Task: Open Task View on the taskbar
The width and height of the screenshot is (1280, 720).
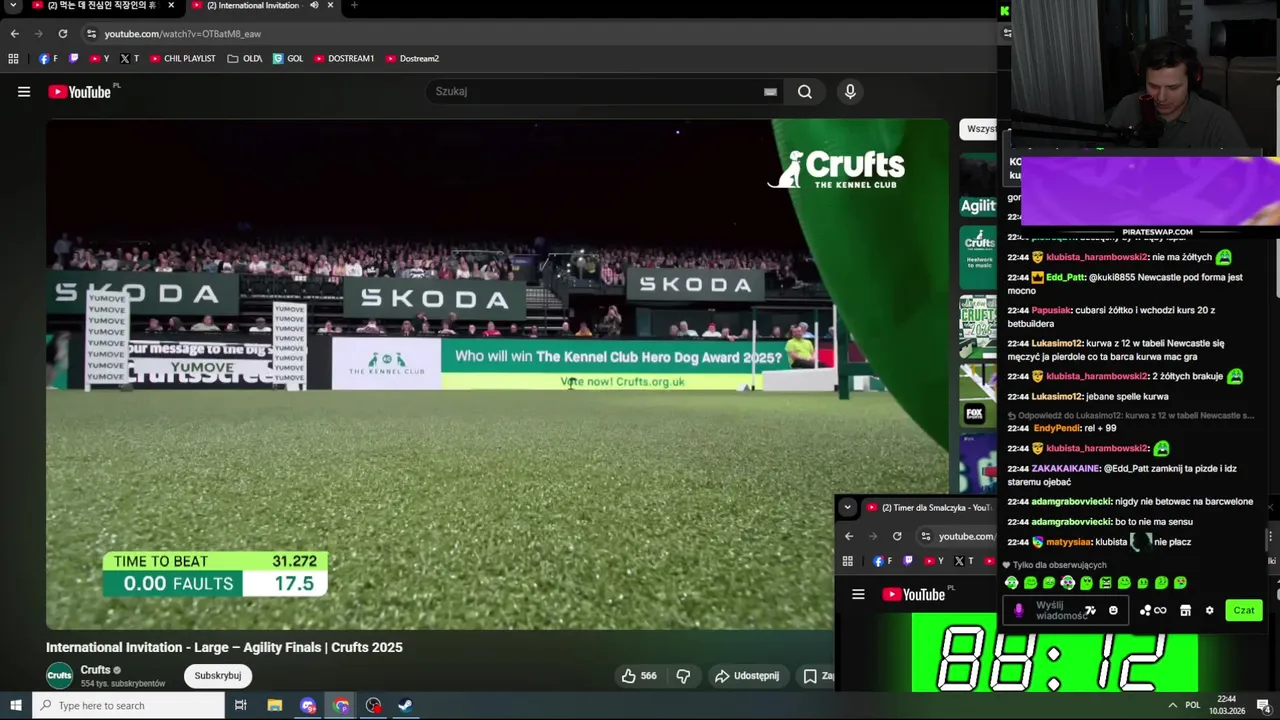Action: pos(240,706)
